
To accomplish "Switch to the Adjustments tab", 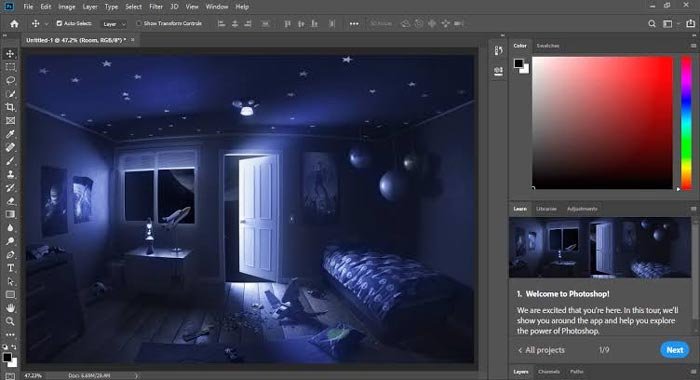I will 582,209.
